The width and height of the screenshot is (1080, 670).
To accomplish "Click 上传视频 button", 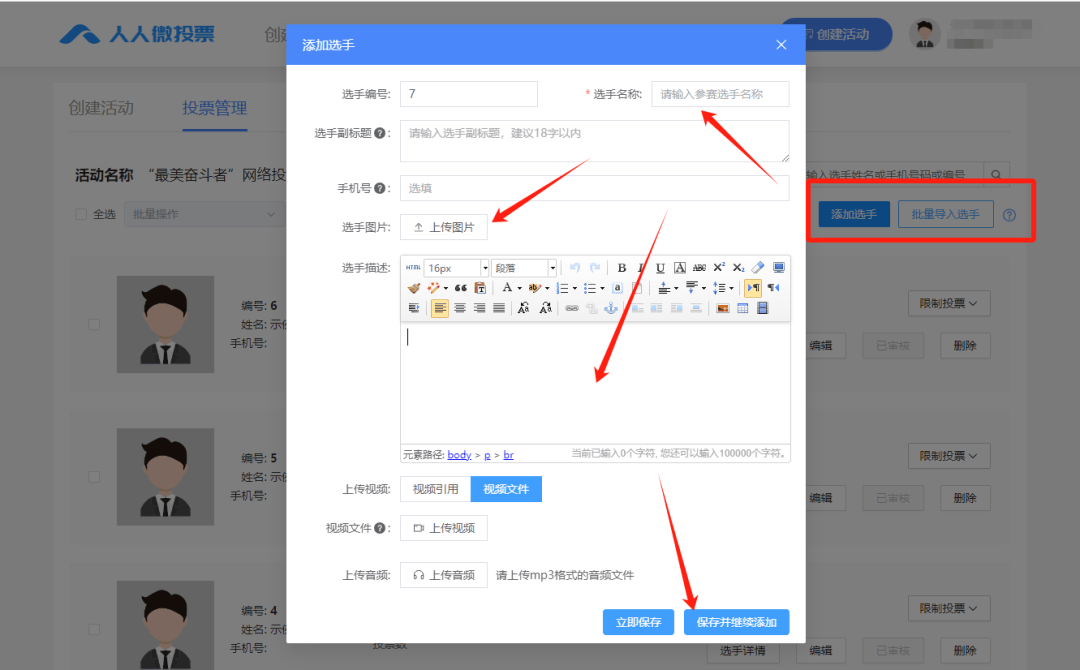I will (x=444, y=528).
